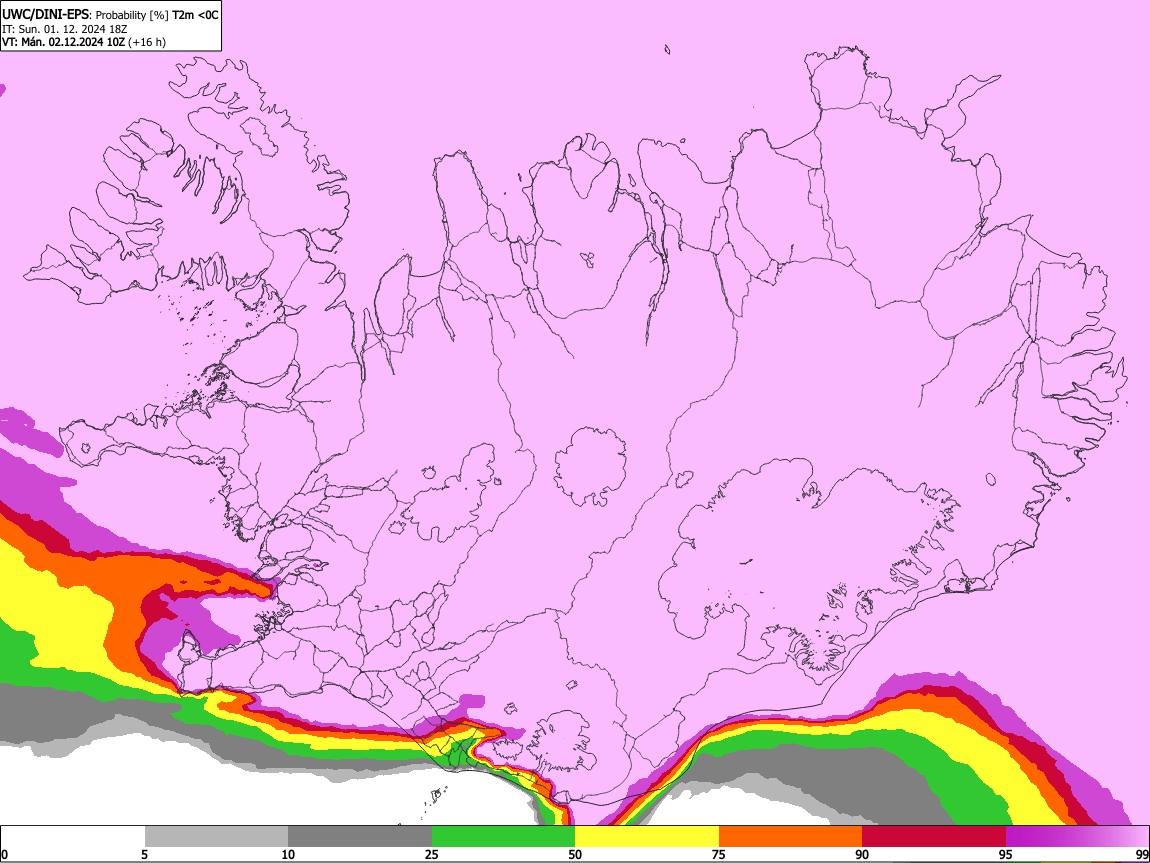The height and width of the screenshot is (863, 1150).
Task: Click the dark gray 10–25% legend swatch
Action: click(x=360, y=836)
